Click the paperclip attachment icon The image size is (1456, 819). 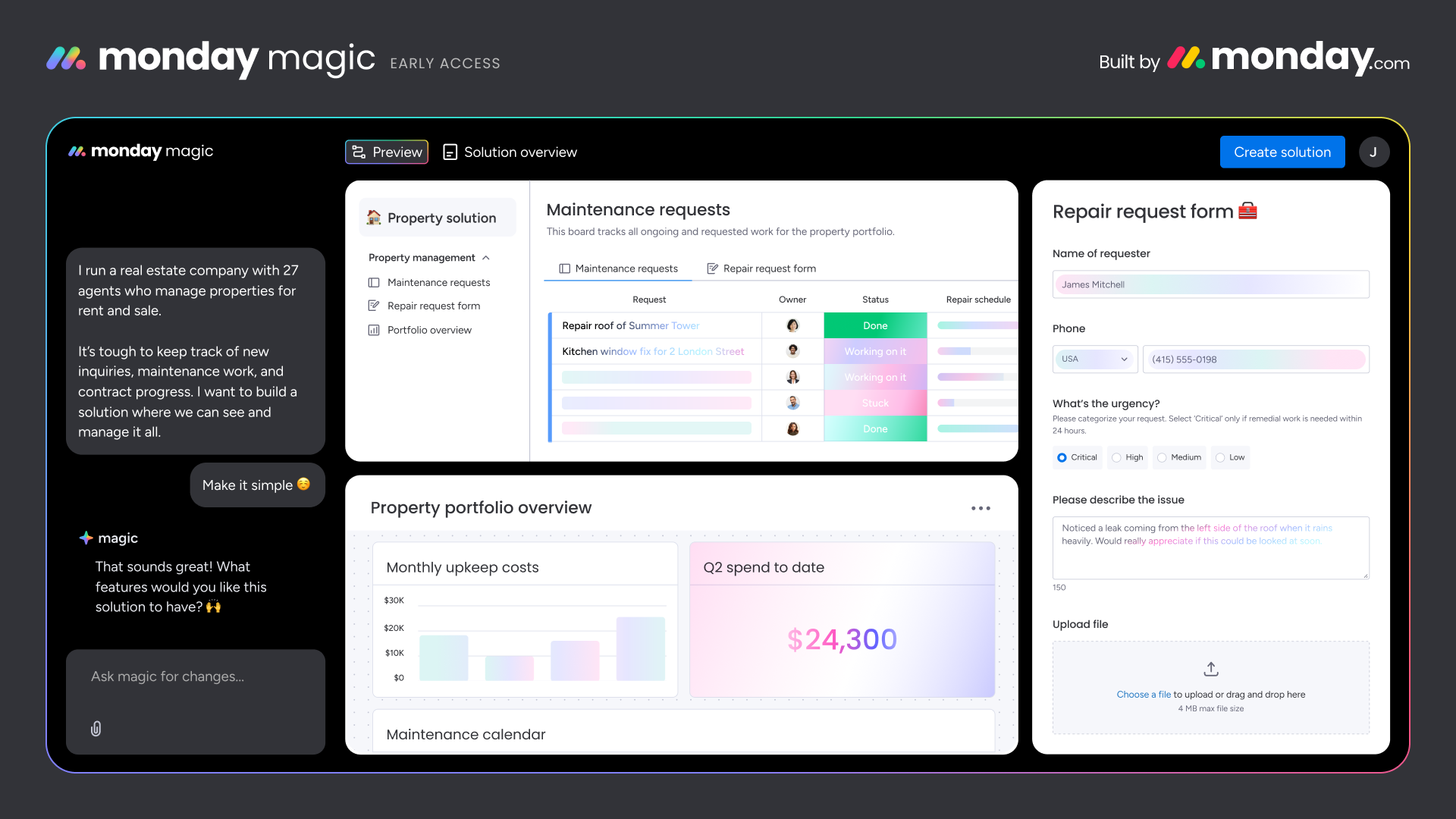pos(96,729)
